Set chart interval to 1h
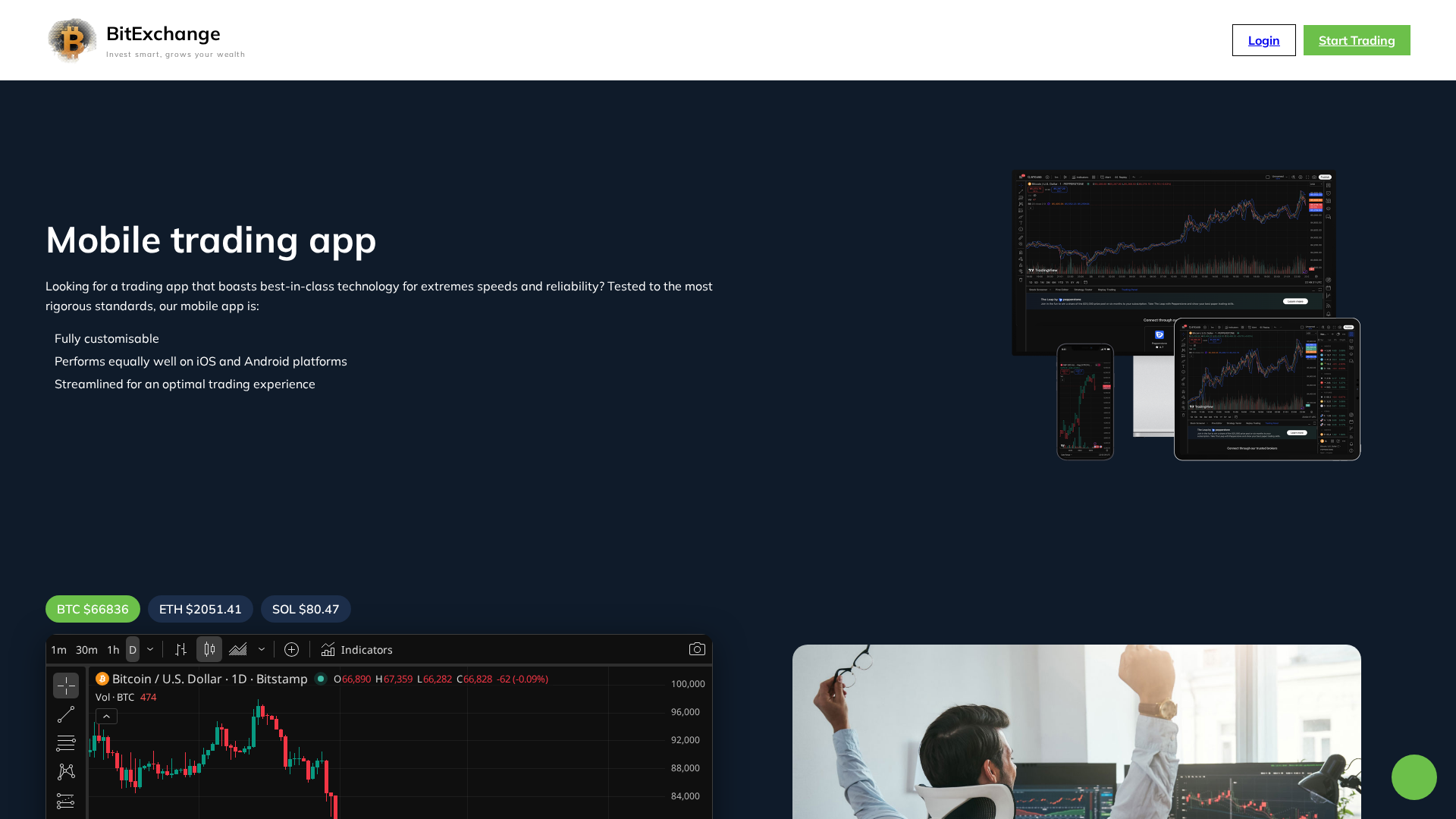Viewport: 1456px width, 819px height. click(113, 650)
